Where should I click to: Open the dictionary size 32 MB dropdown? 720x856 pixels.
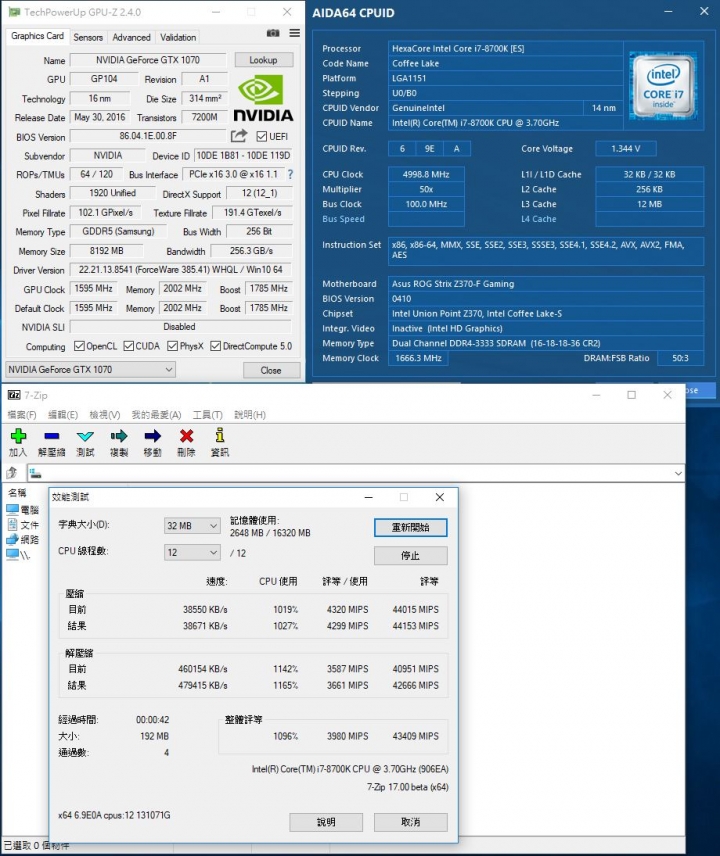tap(192, 526)
